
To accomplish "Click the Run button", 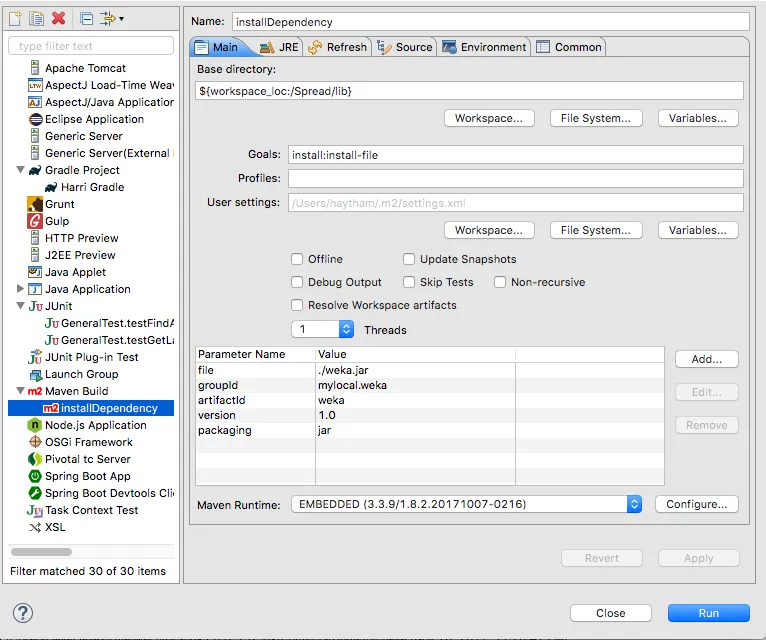I will pos(708,613).
